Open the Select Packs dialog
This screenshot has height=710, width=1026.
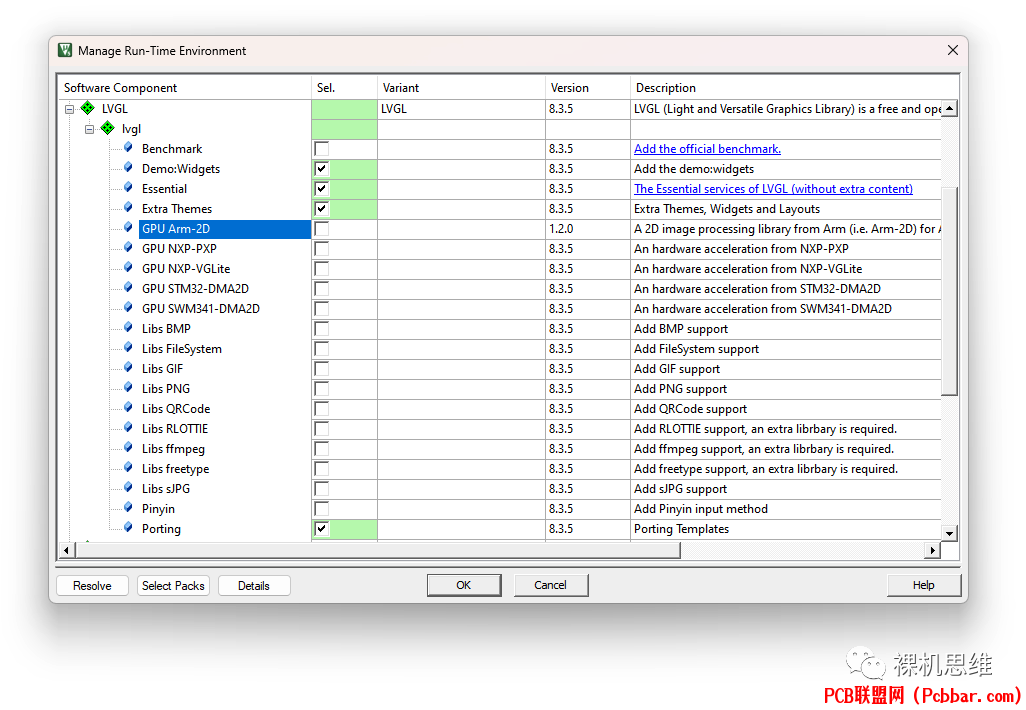click(173, 586)
